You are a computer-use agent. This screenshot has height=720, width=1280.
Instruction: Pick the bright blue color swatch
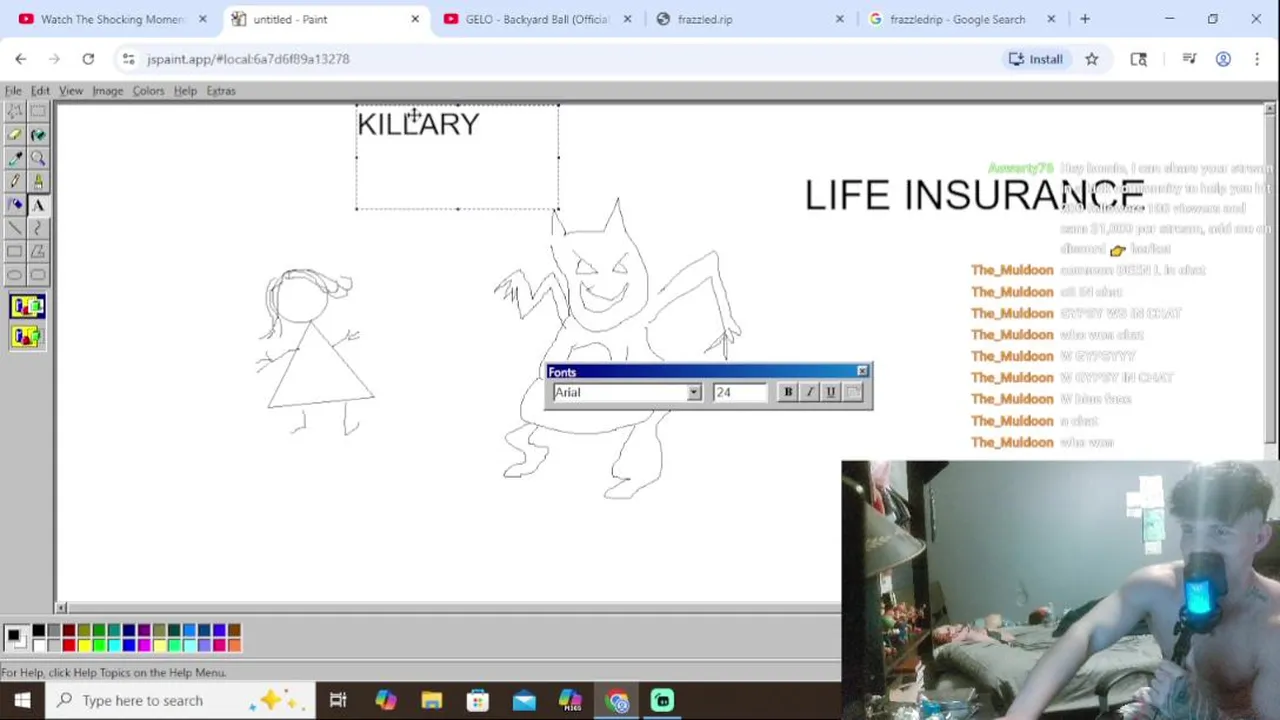point(129,645)
